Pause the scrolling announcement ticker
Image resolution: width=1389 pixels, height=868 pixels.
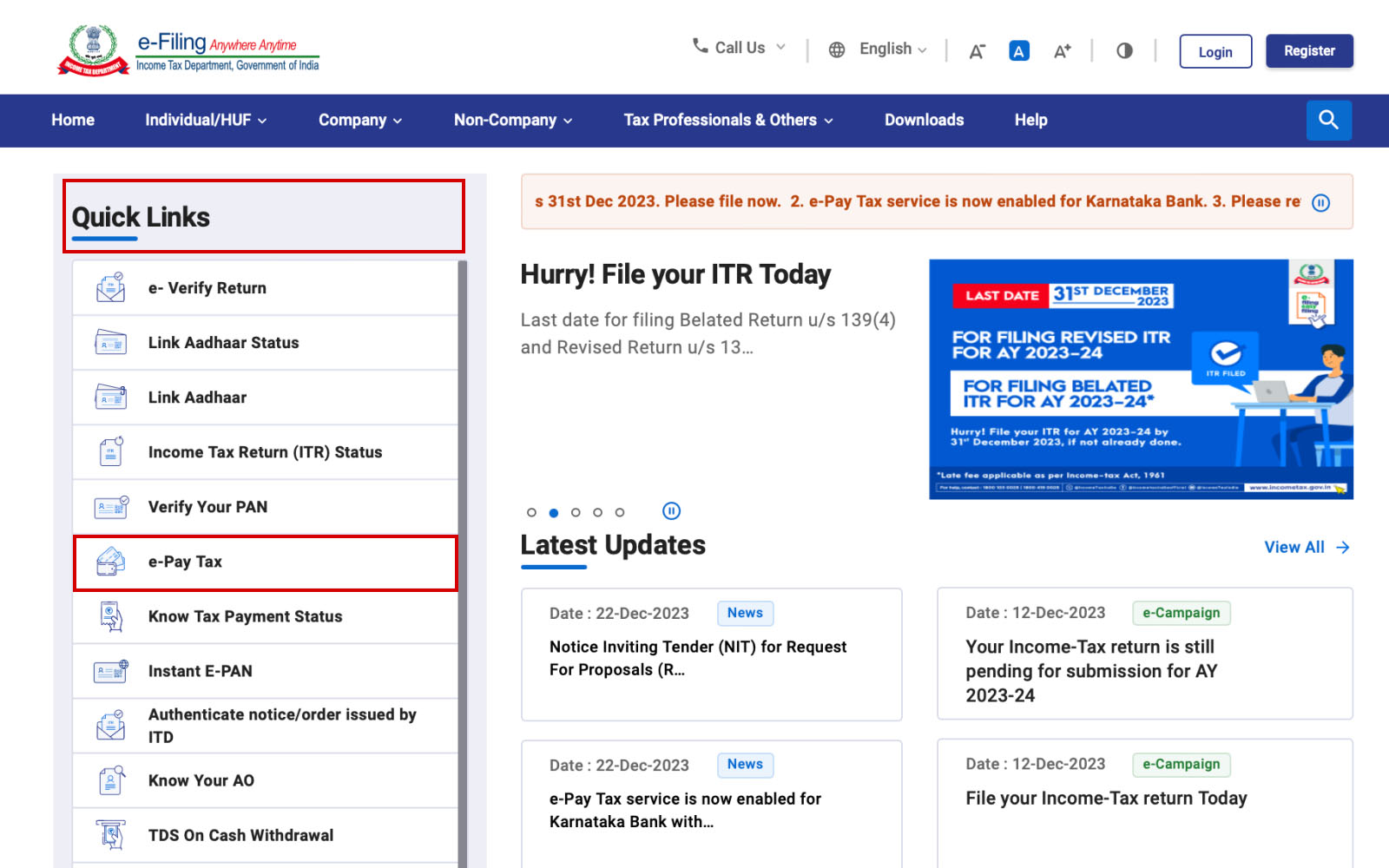tap(1321, 202)
